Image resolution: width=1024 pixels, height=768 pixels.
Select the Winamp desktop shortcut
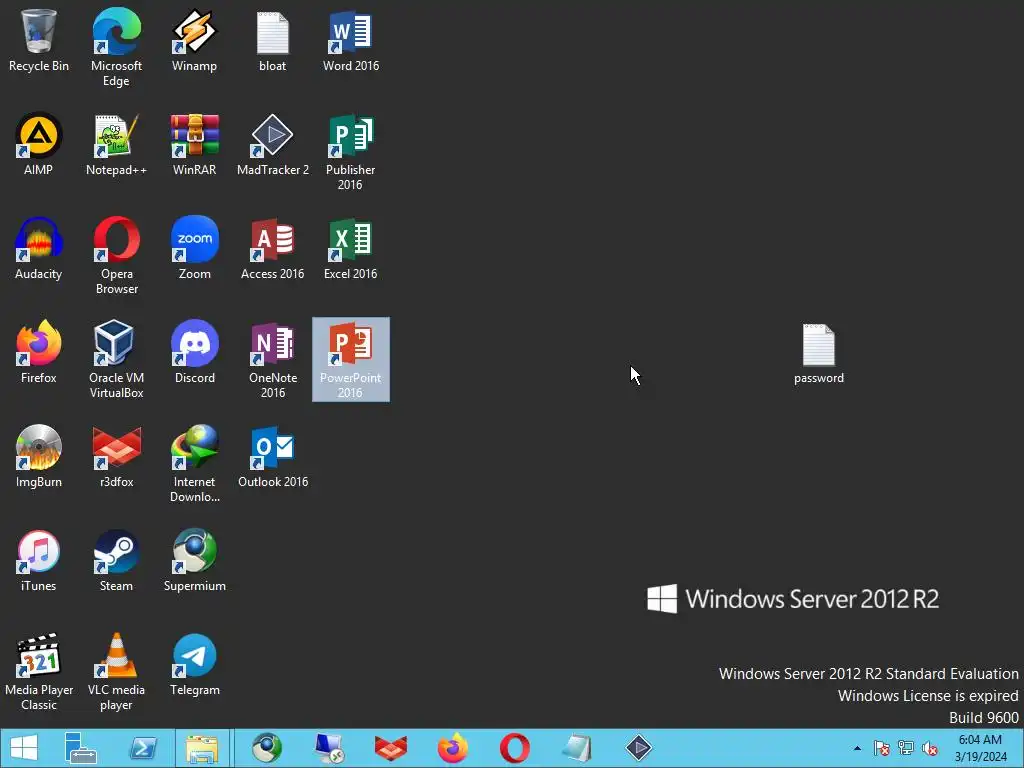[195, 40]
